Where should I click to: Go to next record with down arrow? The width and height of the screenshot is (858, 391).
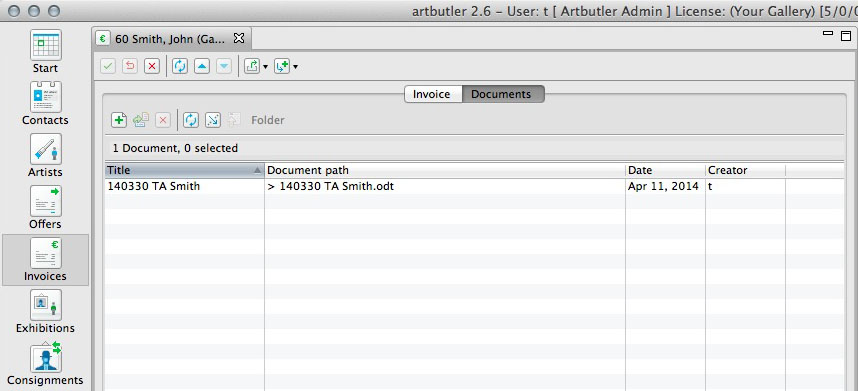[x=224, y=67]
